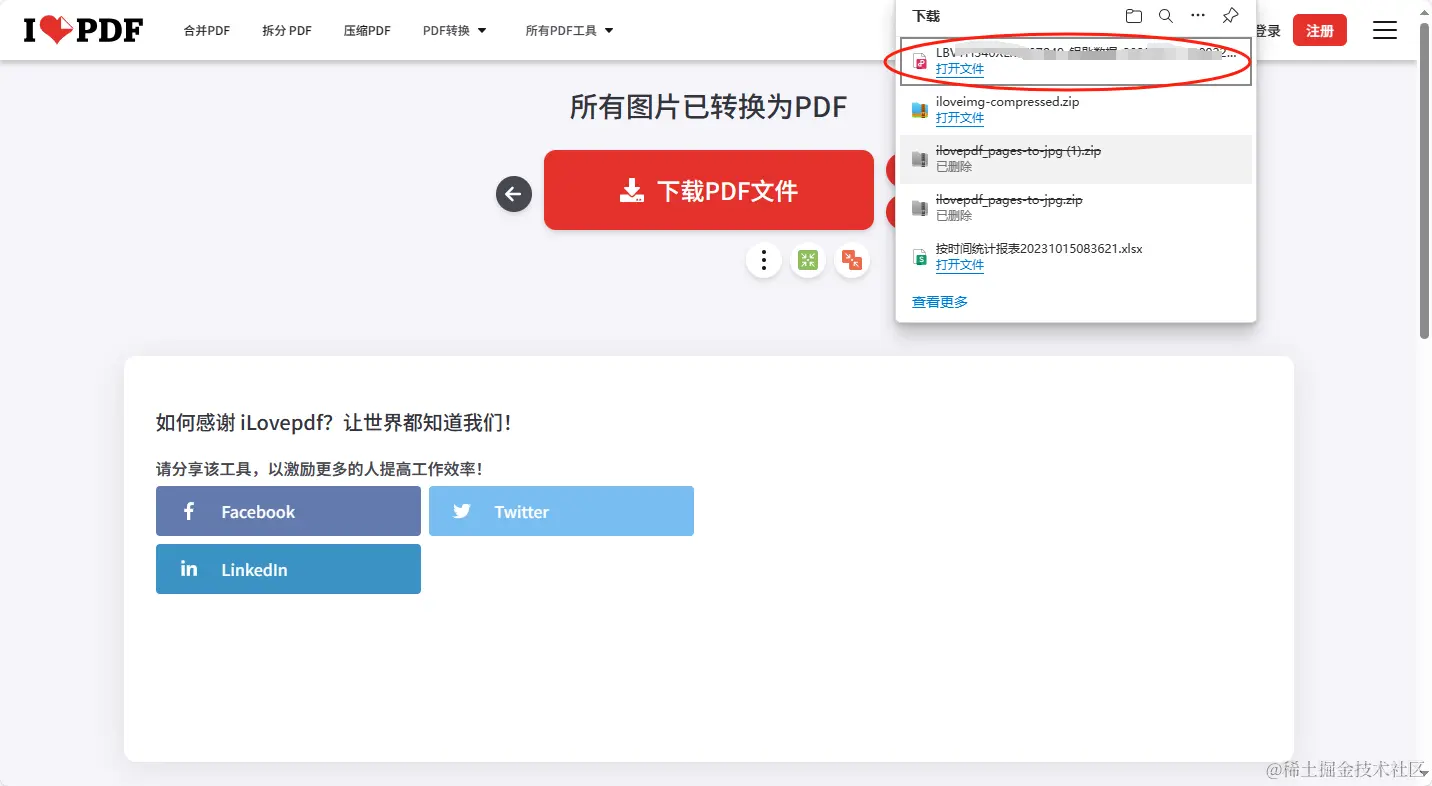This screenshot has width=1432, height=786.
Task: Select ilovepdf_pages-to-jpg.zip entry
Action: [1076, 208]
